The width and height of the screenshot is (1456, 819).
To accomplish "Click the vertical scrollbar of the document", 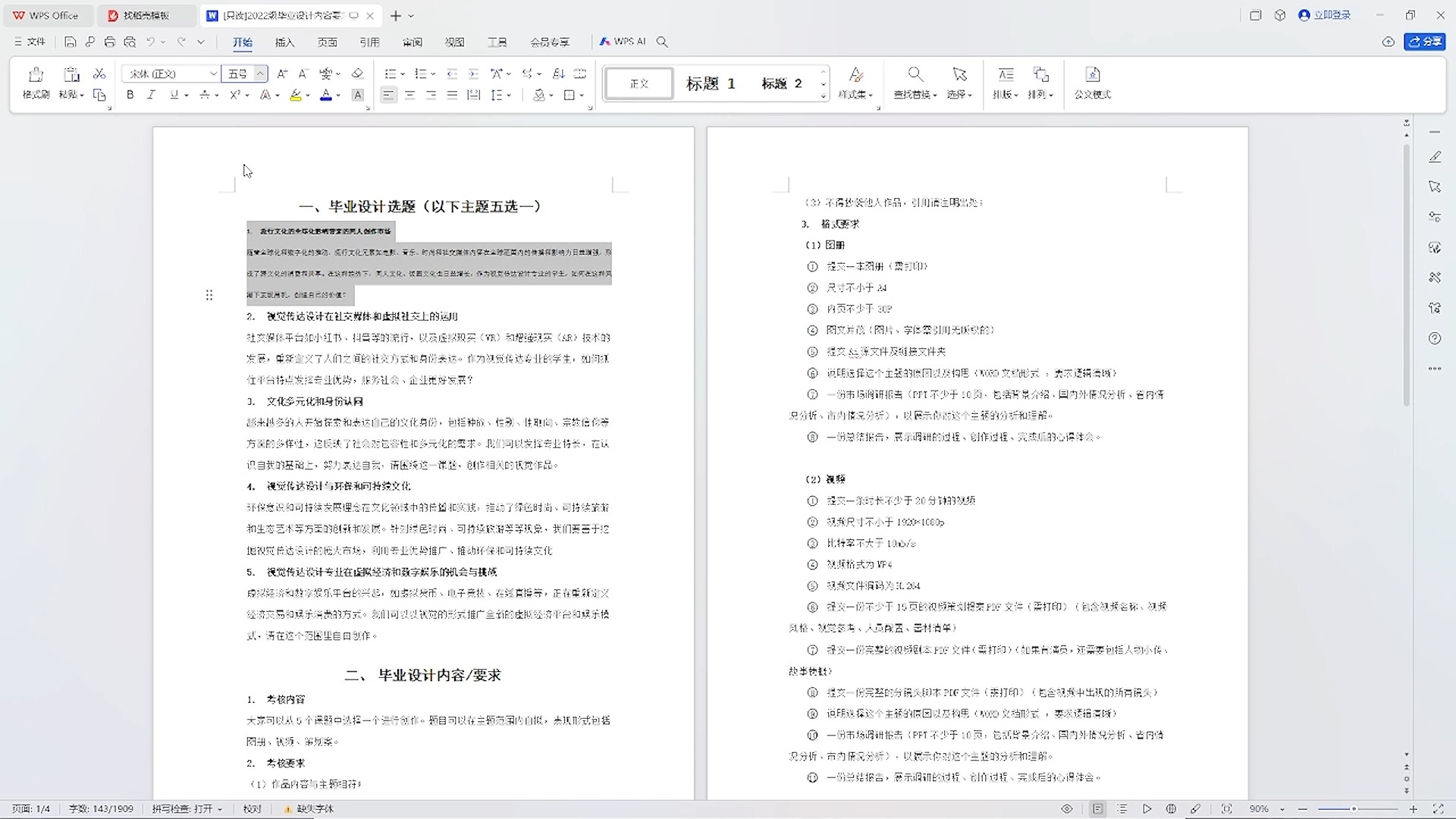I will pos(1407,277).
